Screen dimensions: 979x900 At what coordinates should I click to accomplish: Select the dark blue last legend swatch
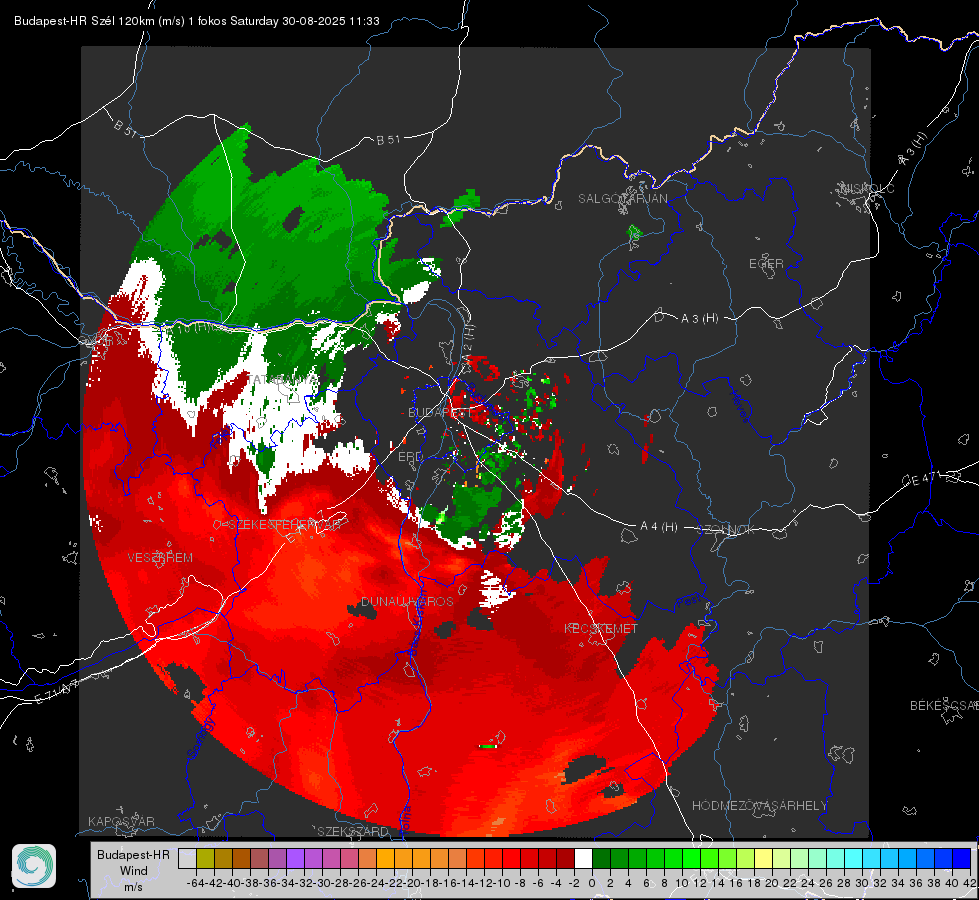pyautogui.click(x=962, y=859)
